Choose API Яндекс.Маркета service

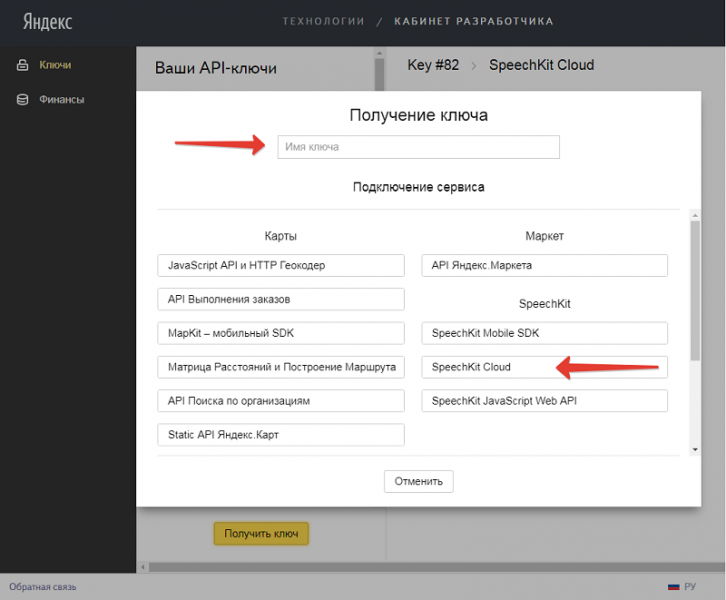[544, 265]
